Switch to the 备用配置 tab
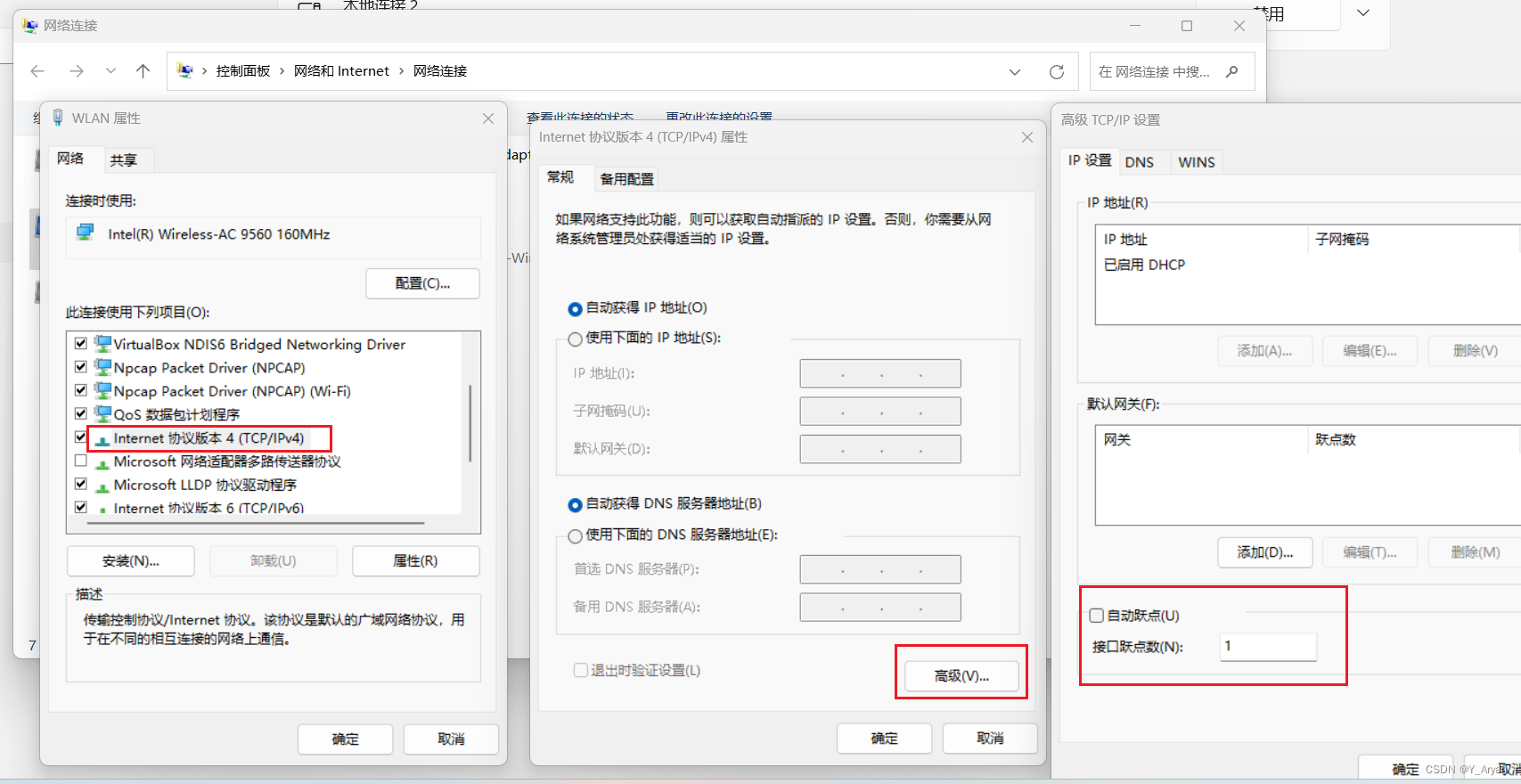The image size is (1521, 784). point(627,179)
